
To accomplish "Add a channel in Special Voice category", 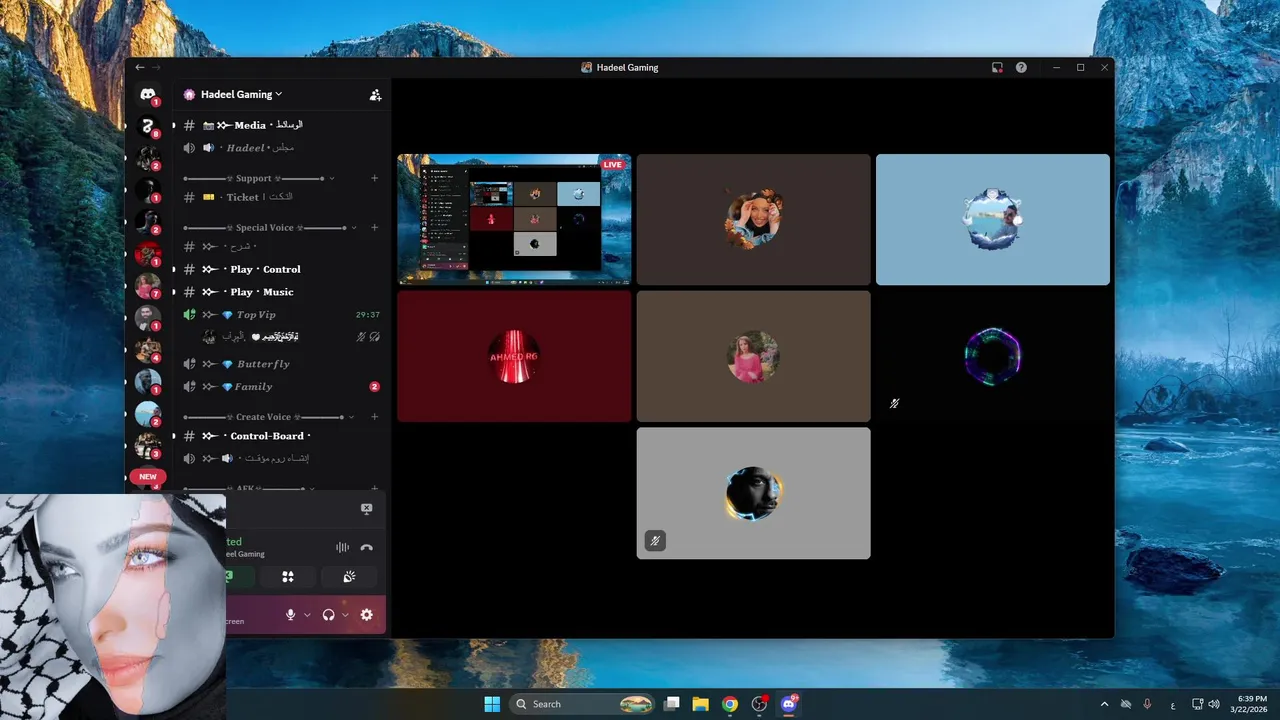I will pos(375,227).
